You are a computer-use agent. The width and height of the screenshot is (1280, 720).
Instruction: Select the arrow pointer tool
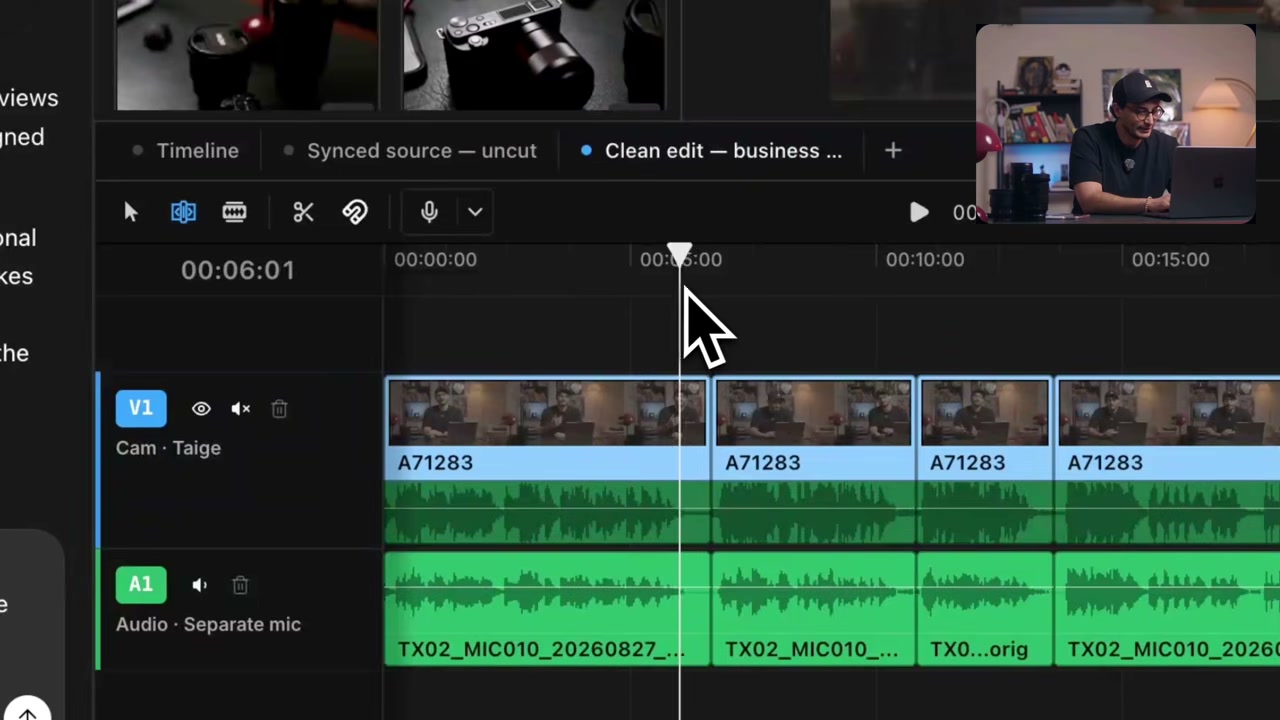click(131, 212)
